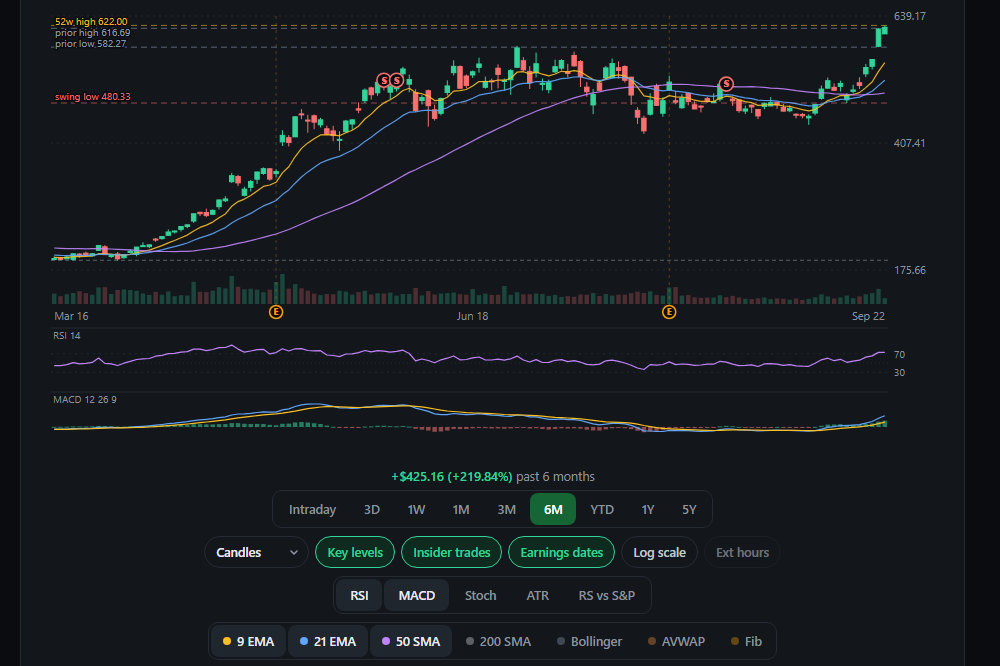Click the first earnings E marker
The image size is (1000, 666).
[276, 312]
